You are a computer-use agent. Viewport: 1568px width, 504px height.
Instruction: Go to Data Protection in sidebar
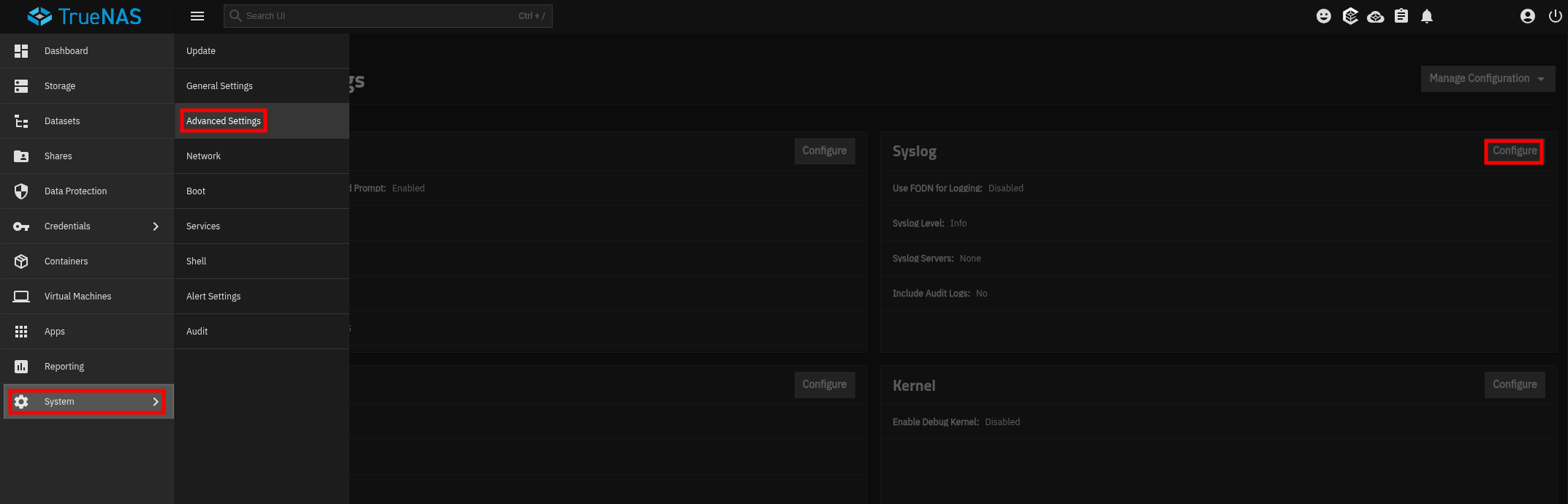[x=87, y=191]
